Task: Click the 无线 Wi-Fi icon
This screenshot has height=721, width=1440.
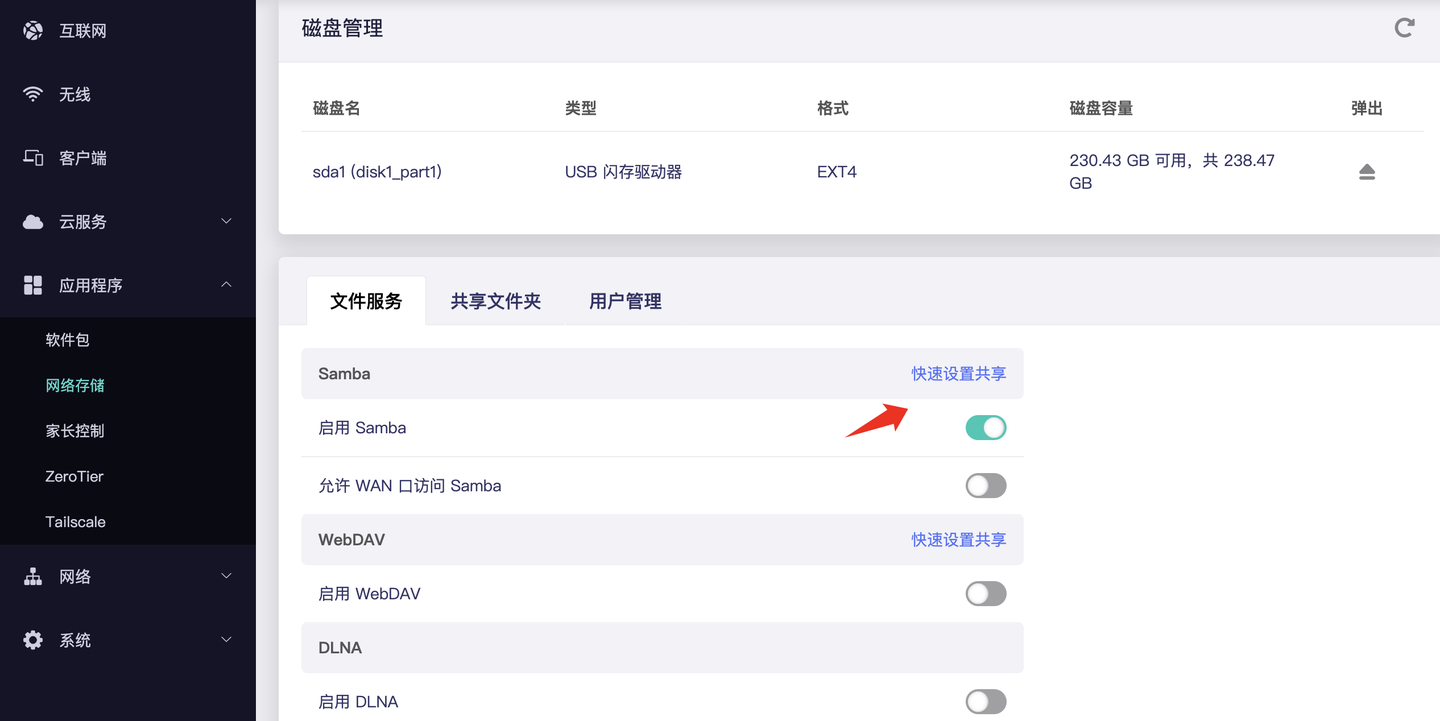Action: pyautogui.click(x=33, y=94)
